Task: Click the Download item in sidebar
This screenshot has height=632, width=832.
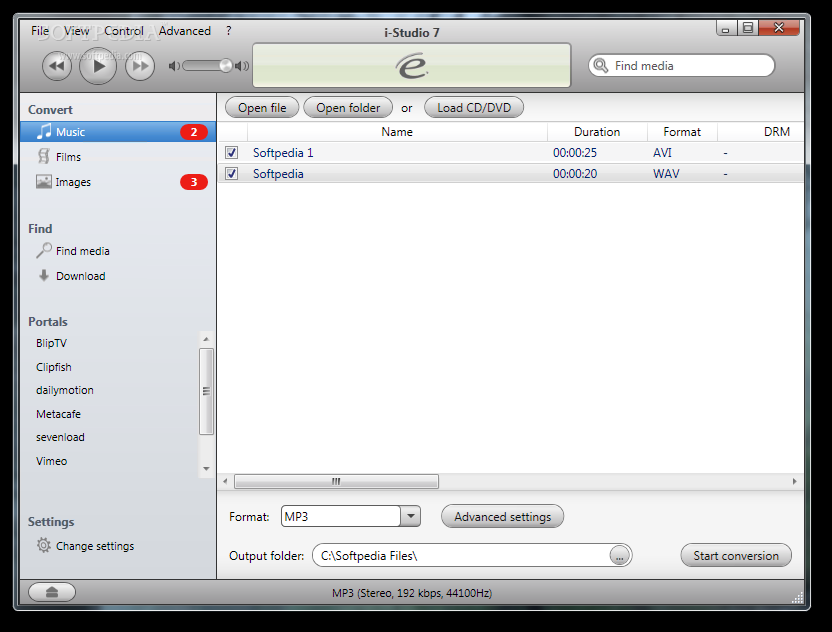Action: coord(80,276)
